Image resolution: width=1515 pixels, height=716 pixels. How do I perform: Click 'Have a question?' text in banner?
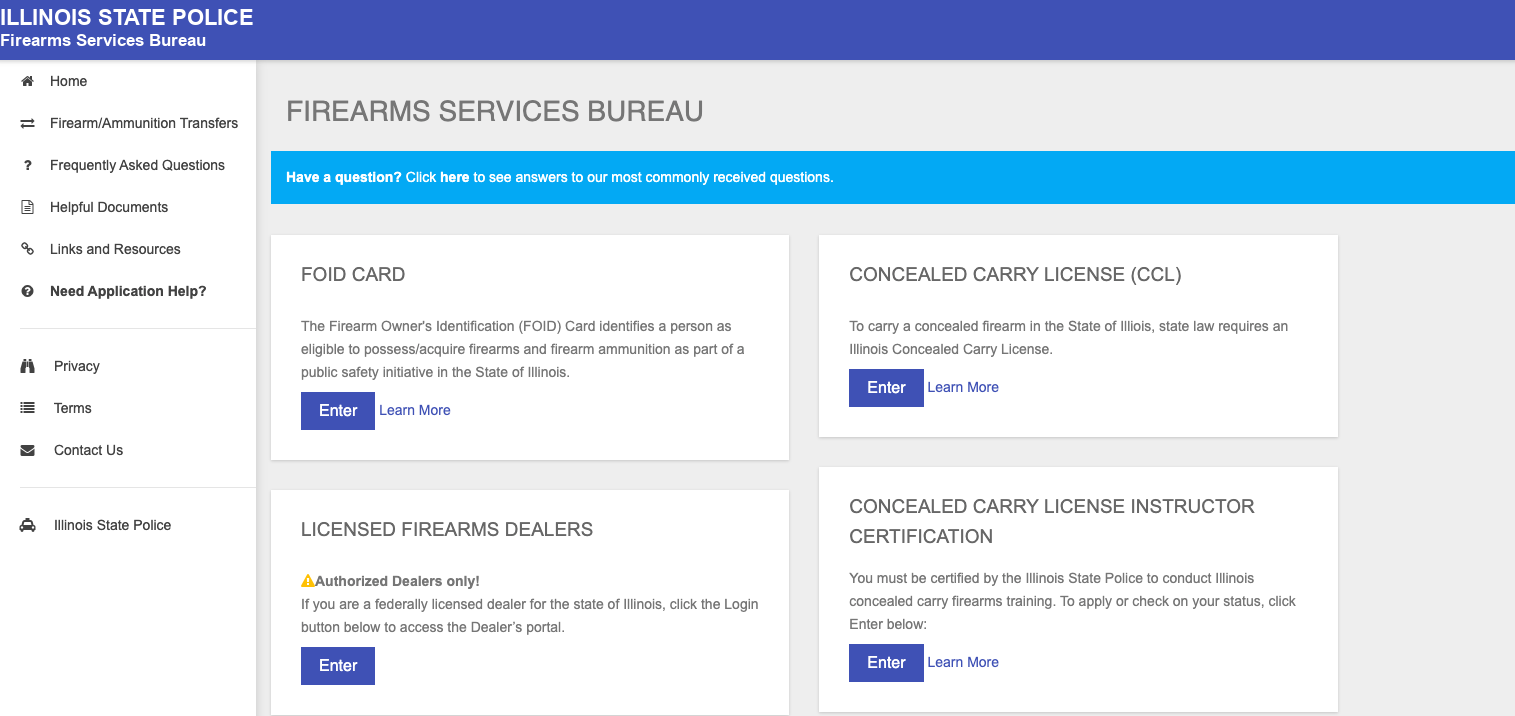344,177
